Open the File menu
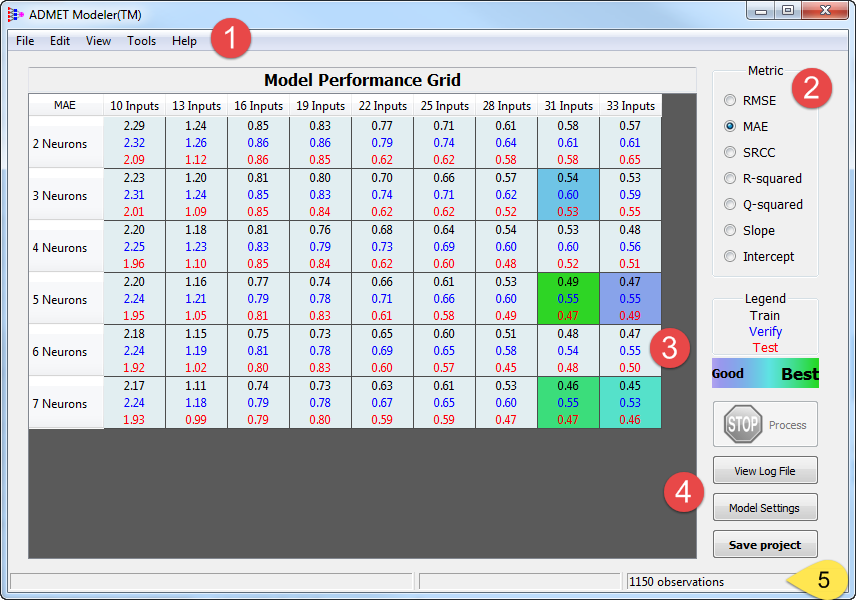Image resolution: width=856 pixels, height=600 pixels. coord(25,41)
